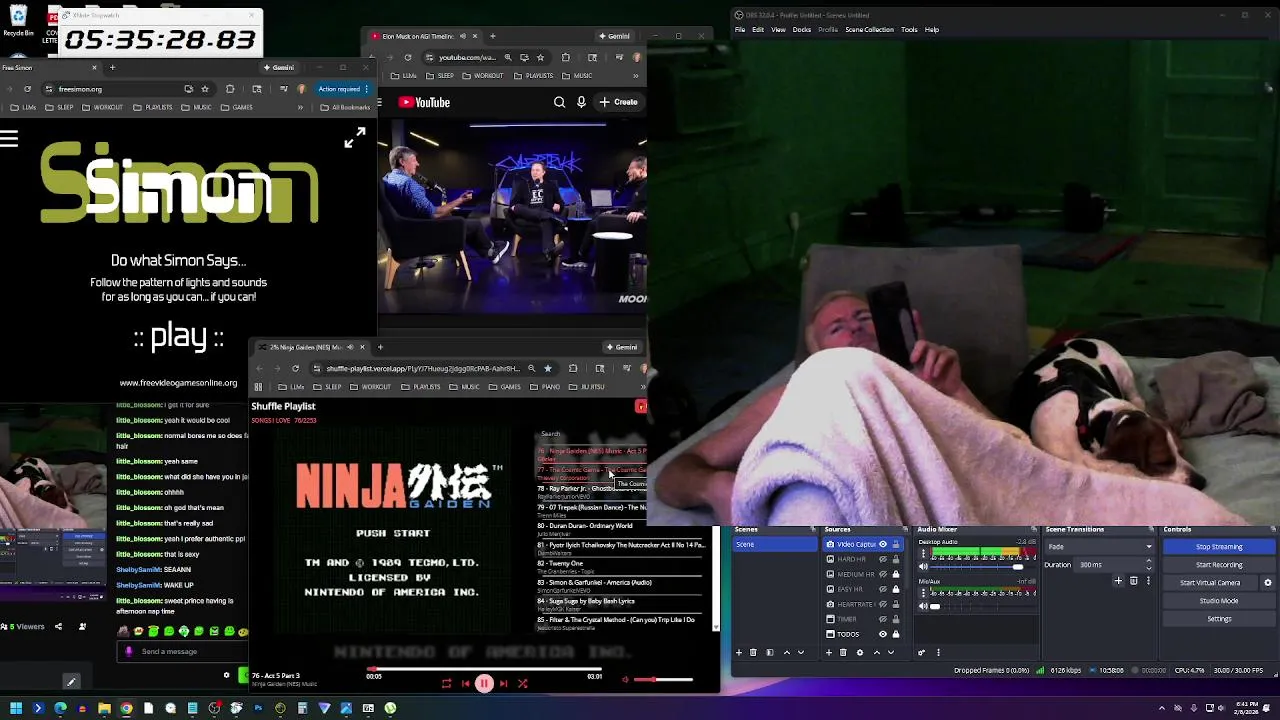The width and height of the screenshot is (1280, 720).
Task: Open the transition properties three-dot menu
Action: pyautogui.click(x=1147, y=581)
